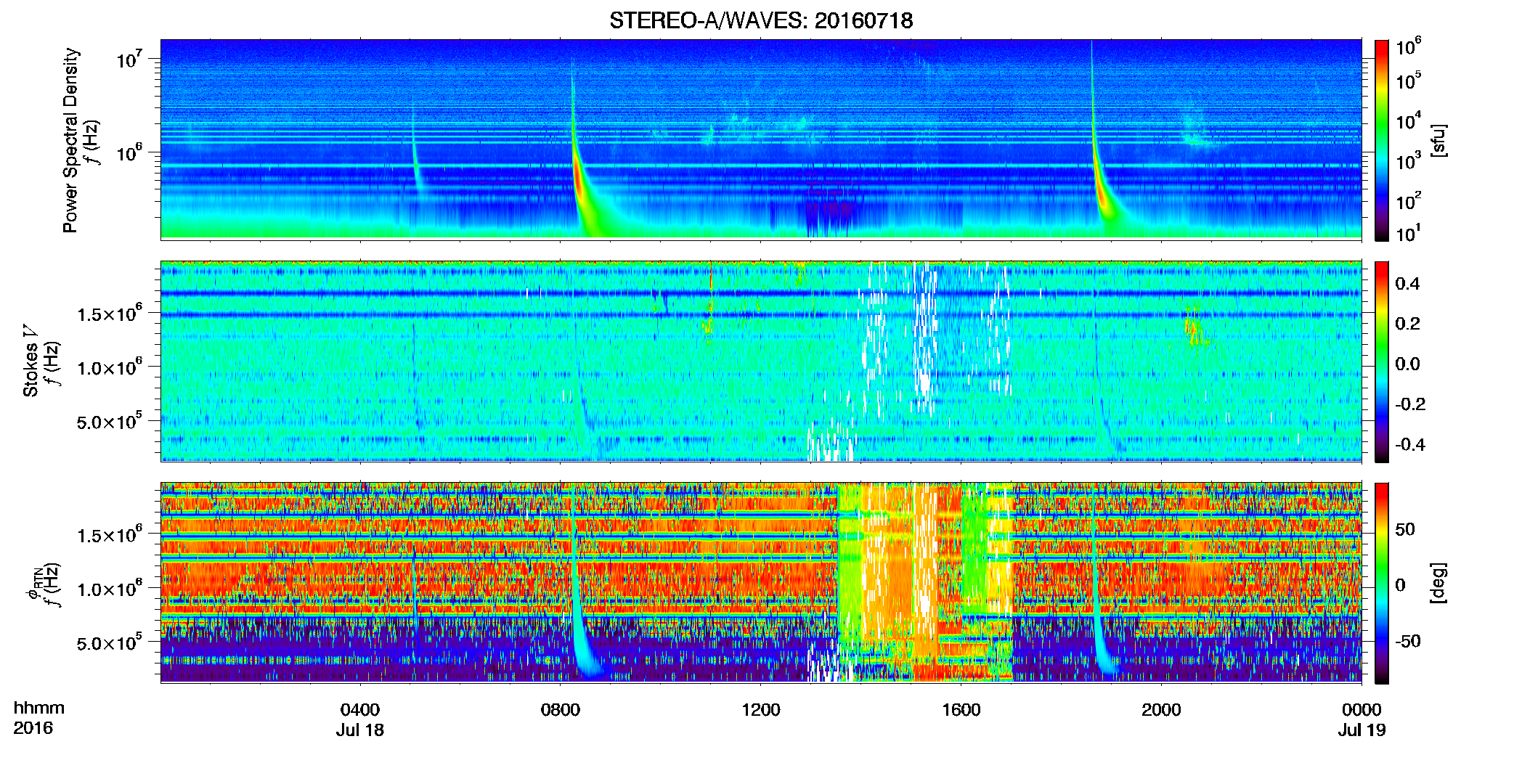
Task: Click the top panel sfu colorbar
Action: 1381,140
